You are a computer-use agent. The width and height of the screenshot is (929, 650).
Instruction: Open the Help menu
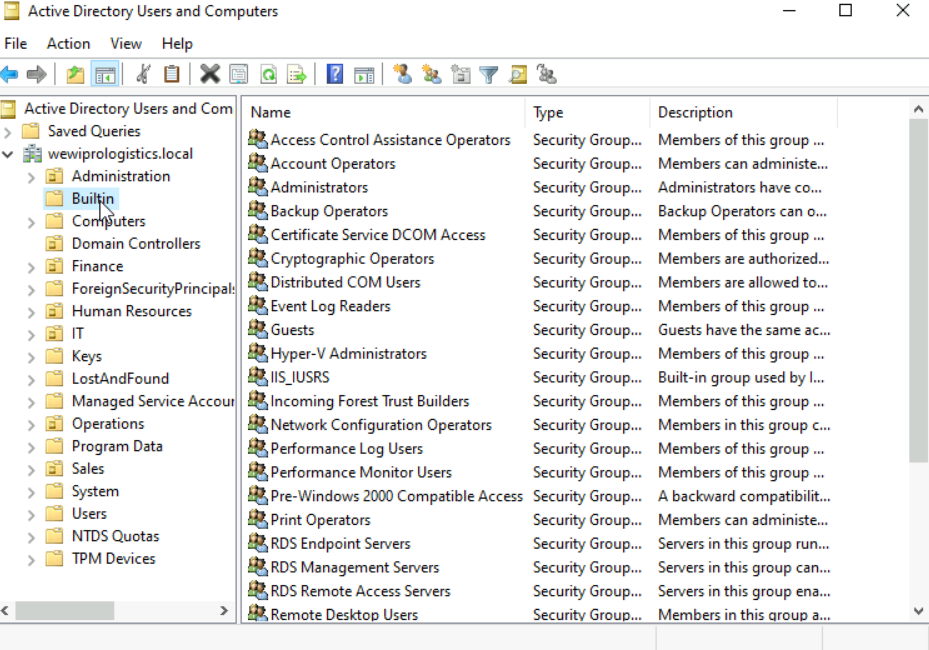click(x=177, y=44)
